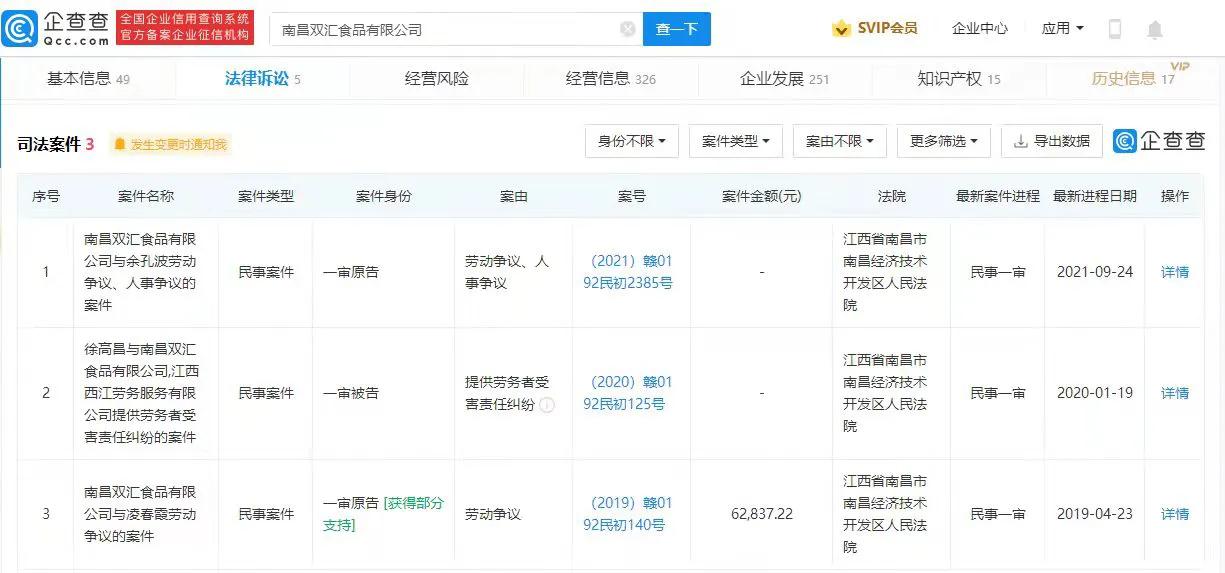Open 详情 for the 2019-04-23 case

pyautogui.click(x=1175, y=514)
